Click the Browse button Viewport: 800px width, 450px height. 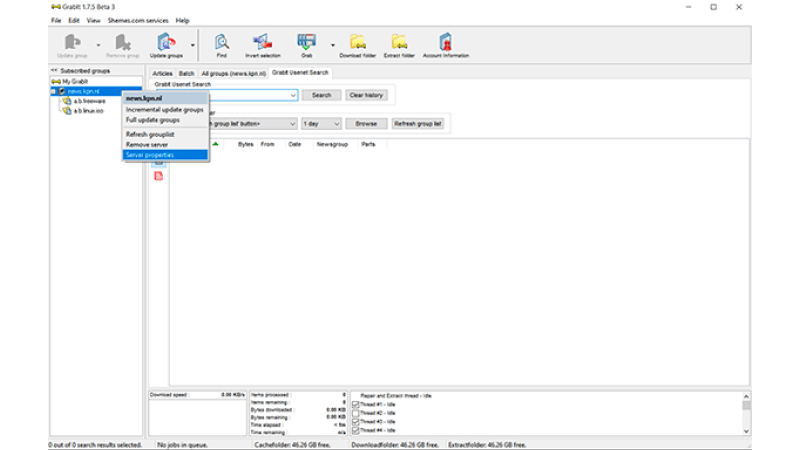[x=366, y=124]
